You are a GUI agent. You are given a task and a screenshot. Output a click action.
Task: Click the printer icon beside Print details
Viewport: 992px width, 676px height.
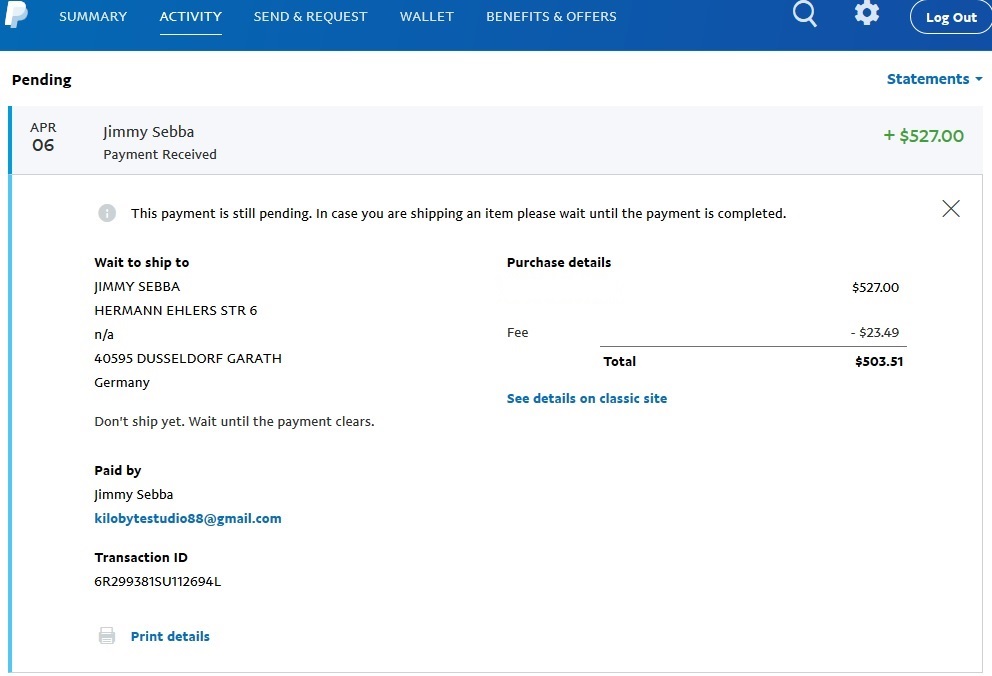pyautogui.click(x=107, y=636)
